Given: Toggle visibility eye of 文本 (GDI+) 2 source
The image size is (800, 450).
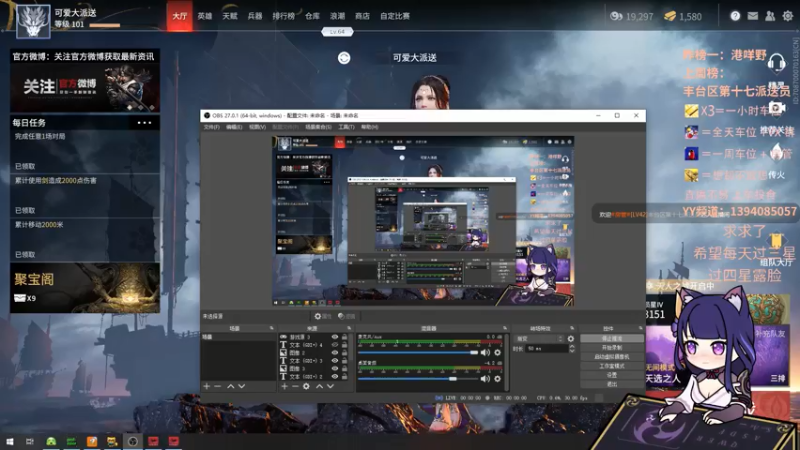Looking at the screenshot, I should 335,377.
